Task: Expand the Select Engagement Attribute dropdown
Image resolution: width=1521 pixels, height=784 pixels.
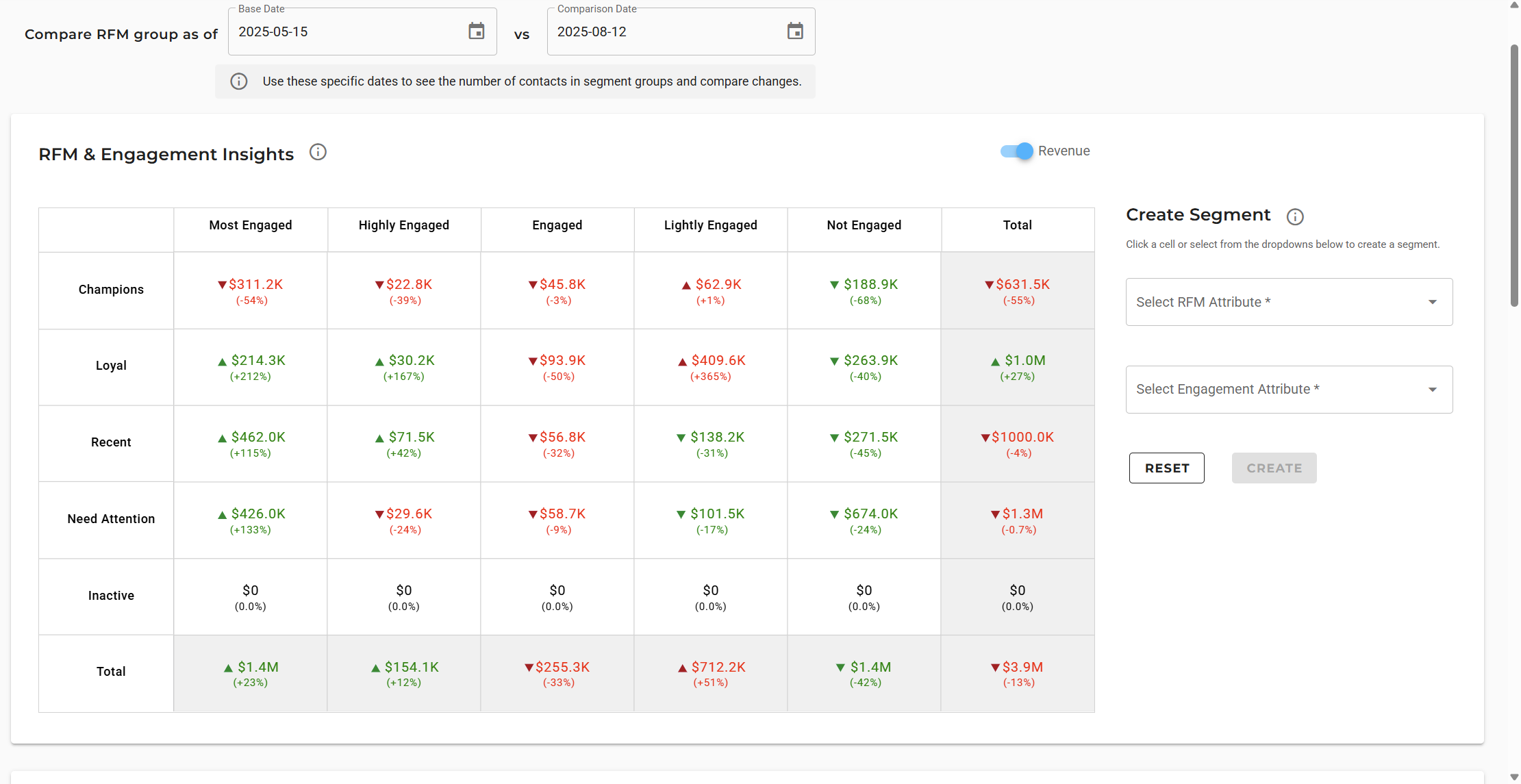Action: tap(1289, 390)
